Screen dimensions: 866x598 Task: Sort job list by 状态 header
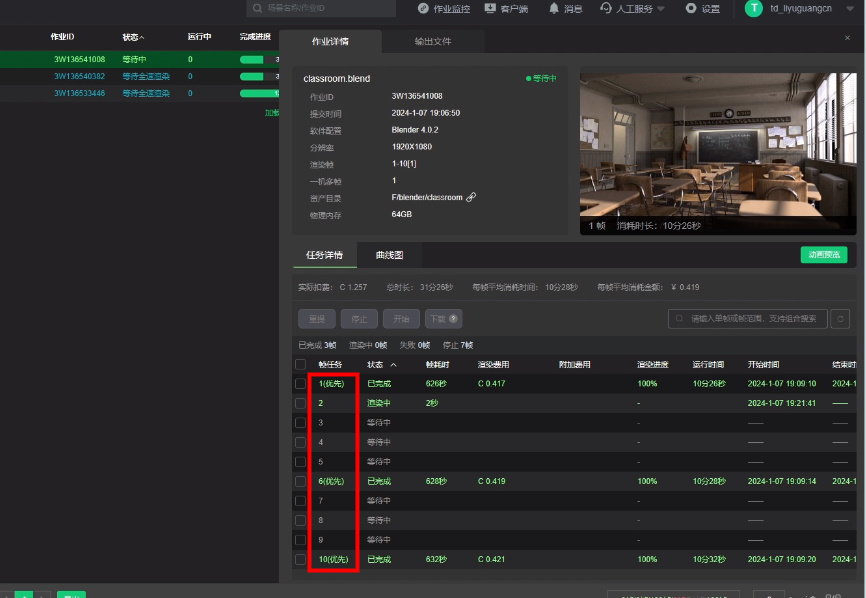coord(133,37)
